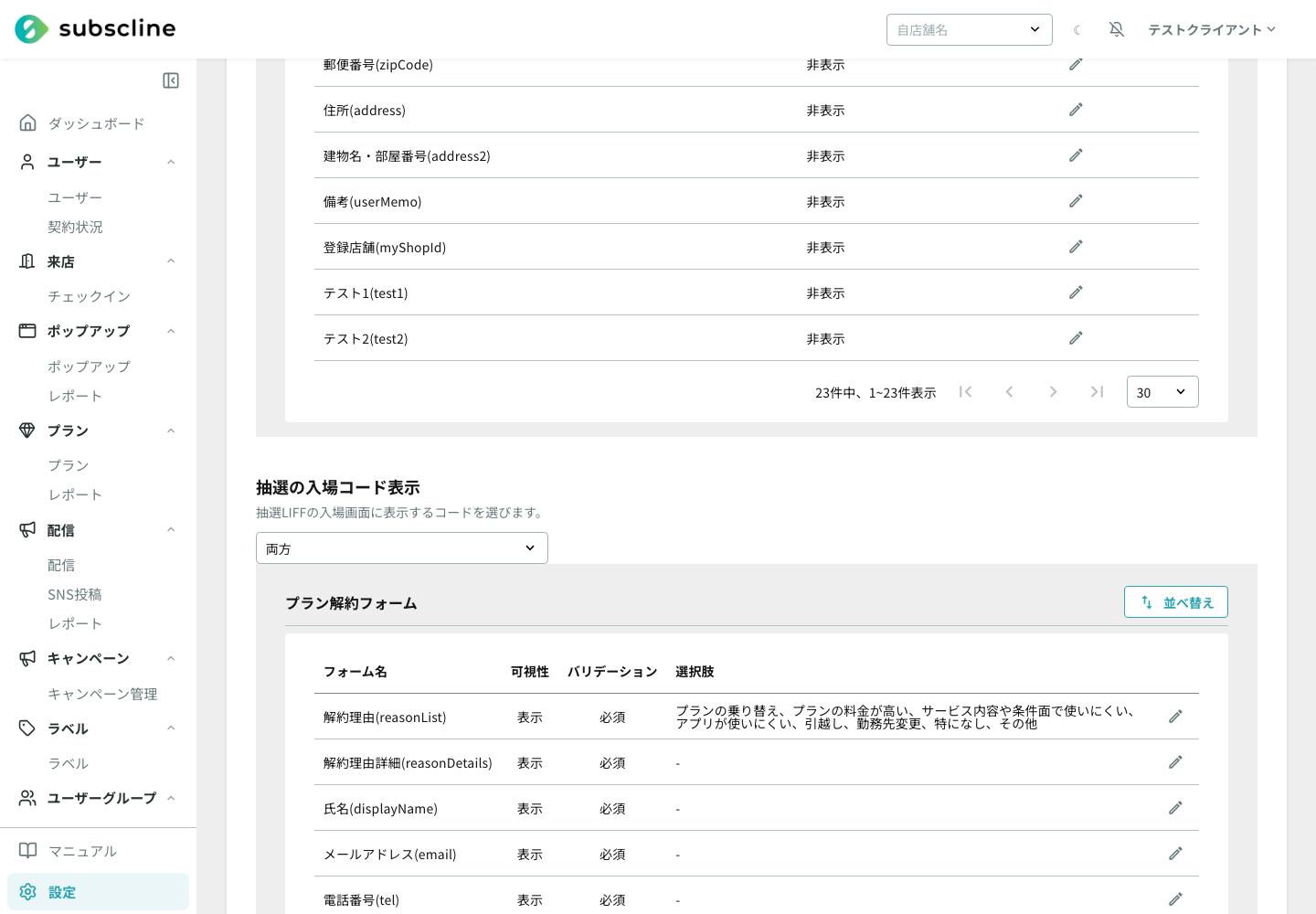Open レポート under プラン
The width and height of the screenshot is (1316, 914).
(x=75, y=494)
